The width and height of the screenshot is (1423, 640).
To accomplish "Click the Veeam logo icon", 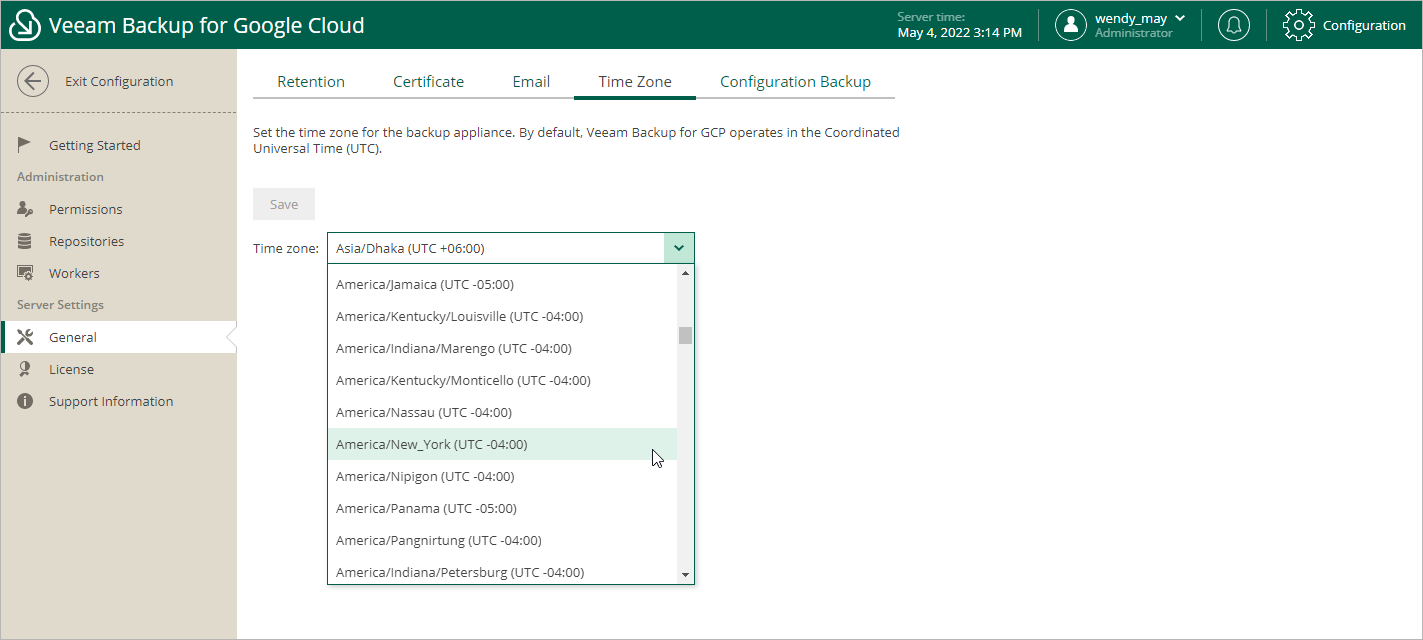I will point(24,25).
